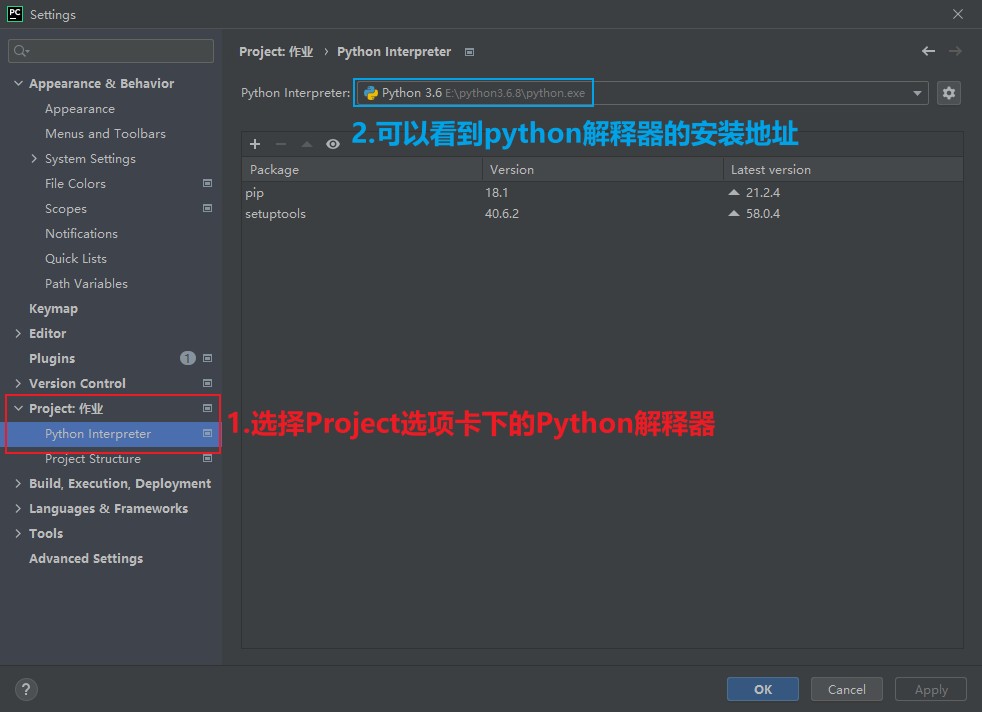Click the upgrade package arrow icon
982x712 pixels.
307,144
